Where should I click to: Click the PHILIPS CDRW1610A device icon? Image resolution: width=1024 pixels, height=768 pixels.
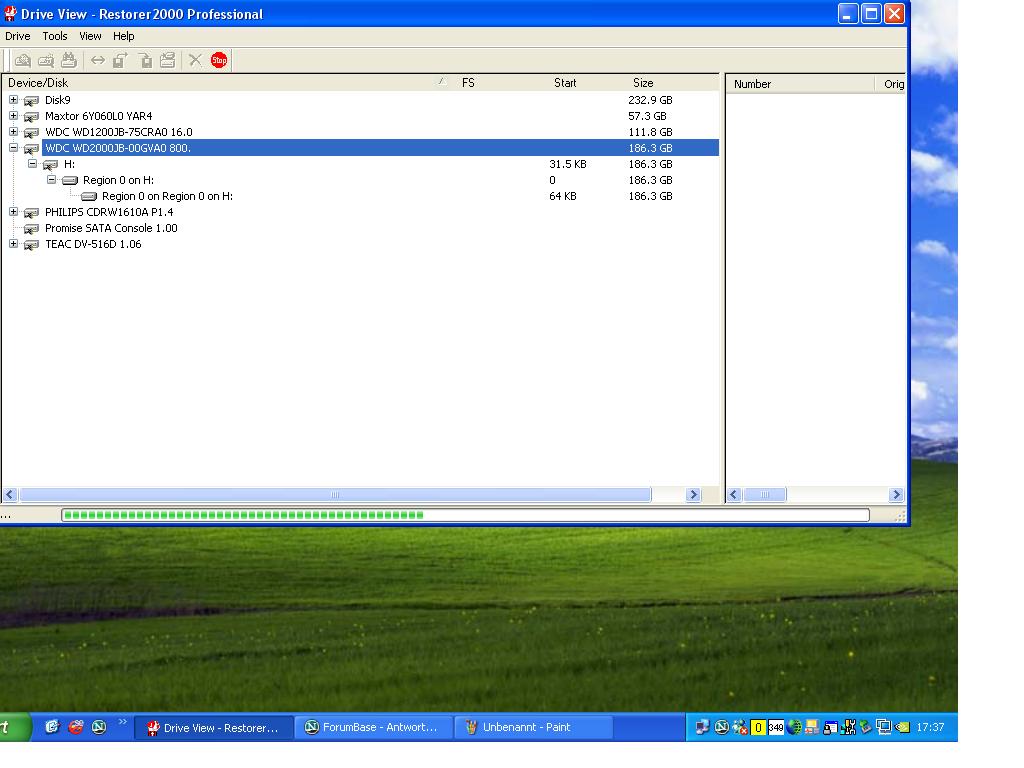[x=31, y=213]
